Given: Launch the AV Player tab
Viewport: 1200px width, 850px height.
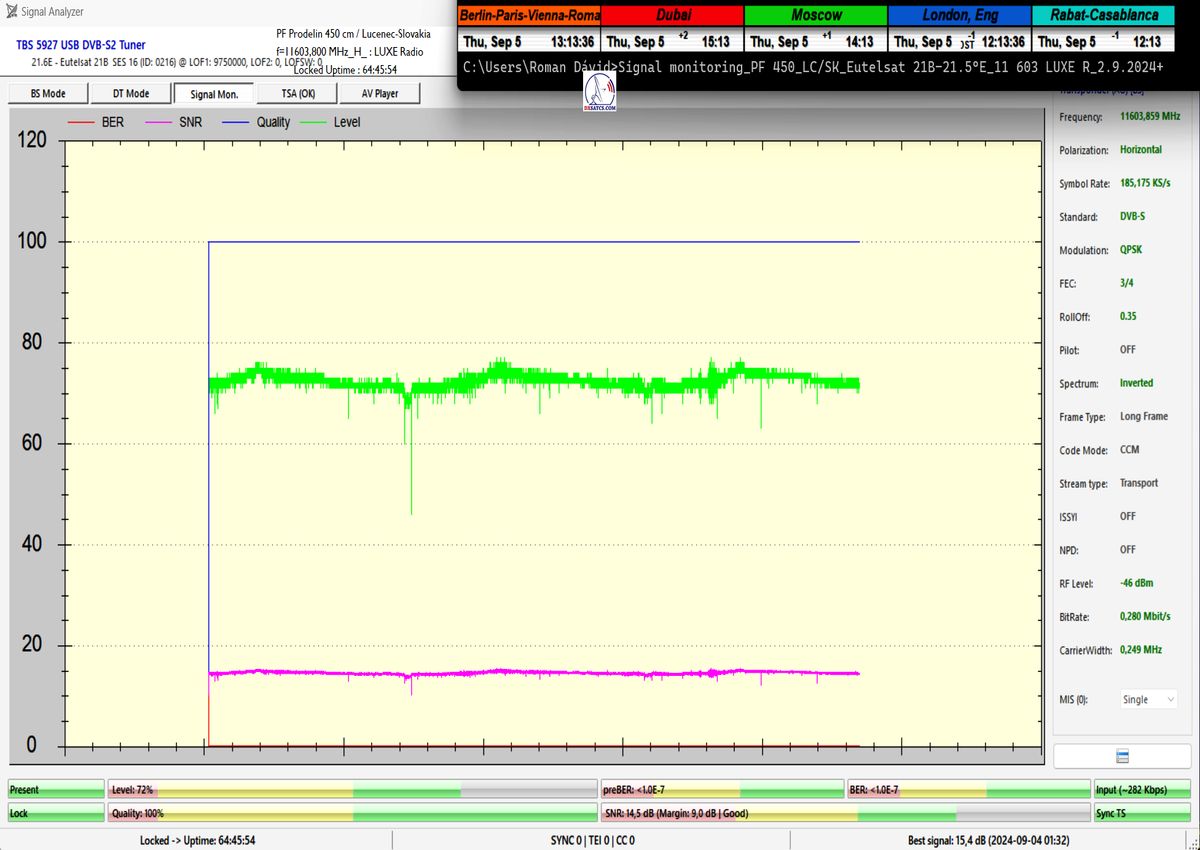Looking at the screenshot, I should [x=378, y=93].
